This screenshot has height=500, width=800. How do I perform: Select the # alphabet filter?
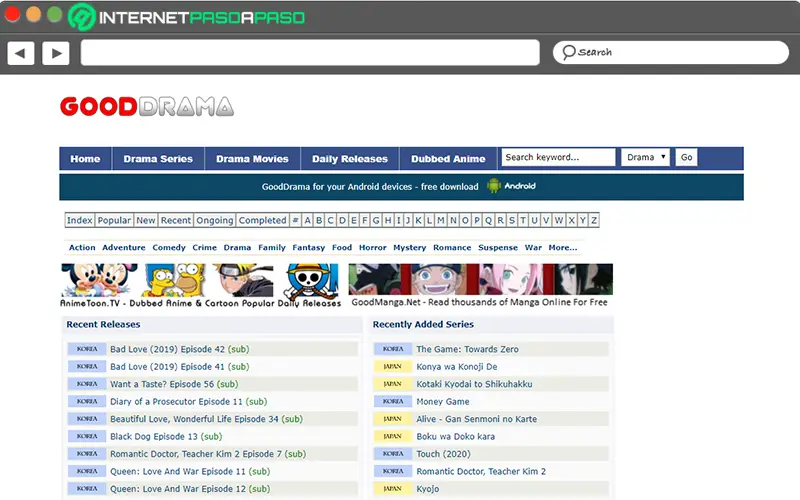point(295,220)
